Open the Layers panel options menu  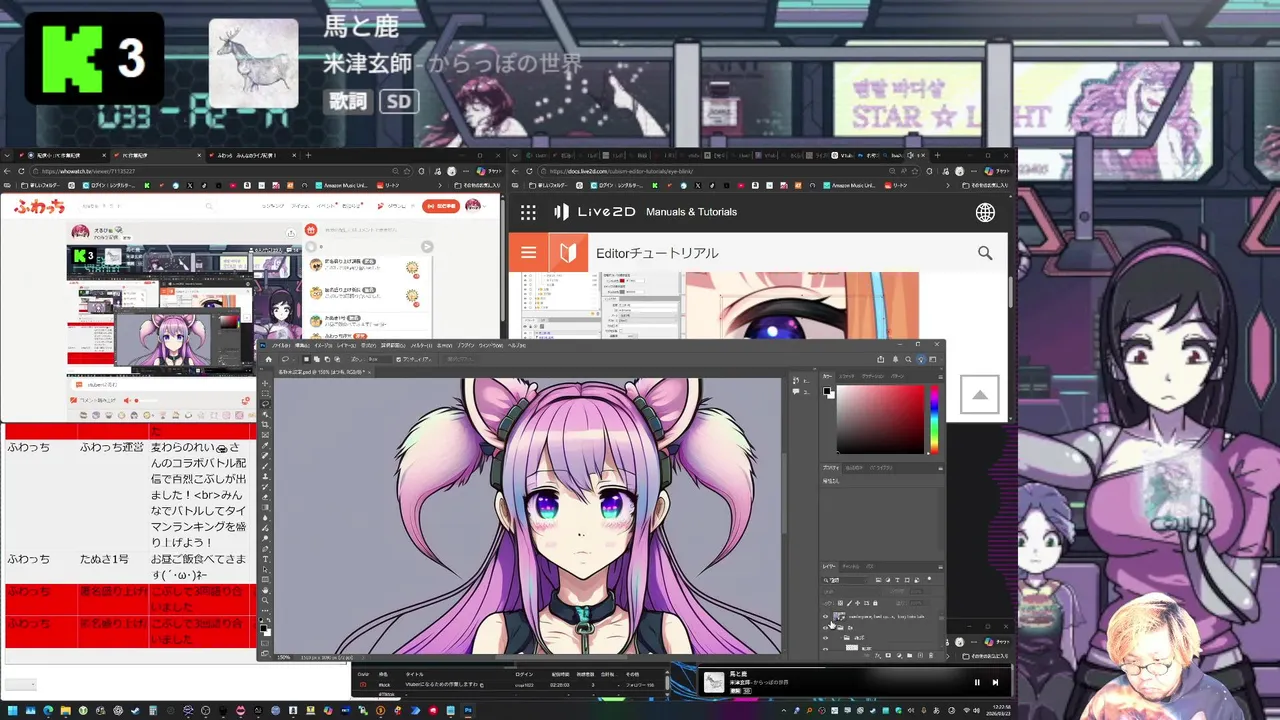click(x=940, y=567)
